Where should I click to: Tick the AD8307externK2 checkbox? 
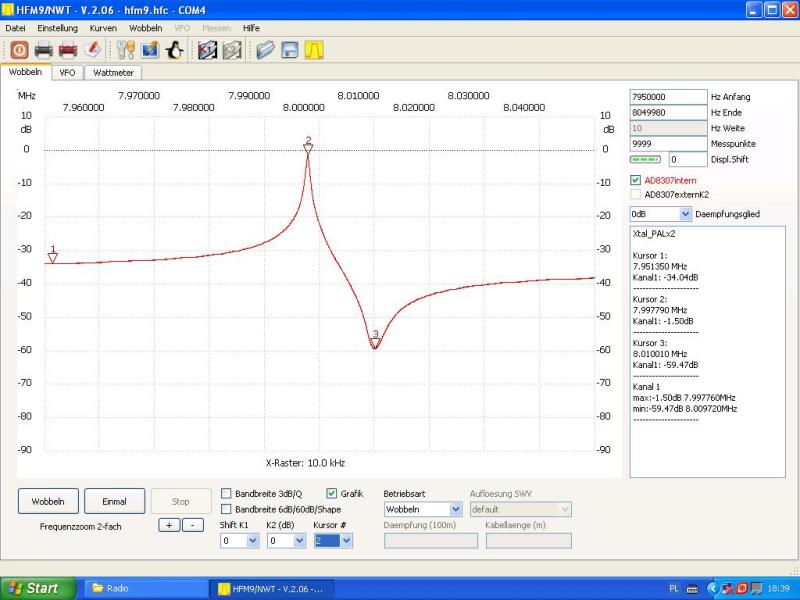636,195
